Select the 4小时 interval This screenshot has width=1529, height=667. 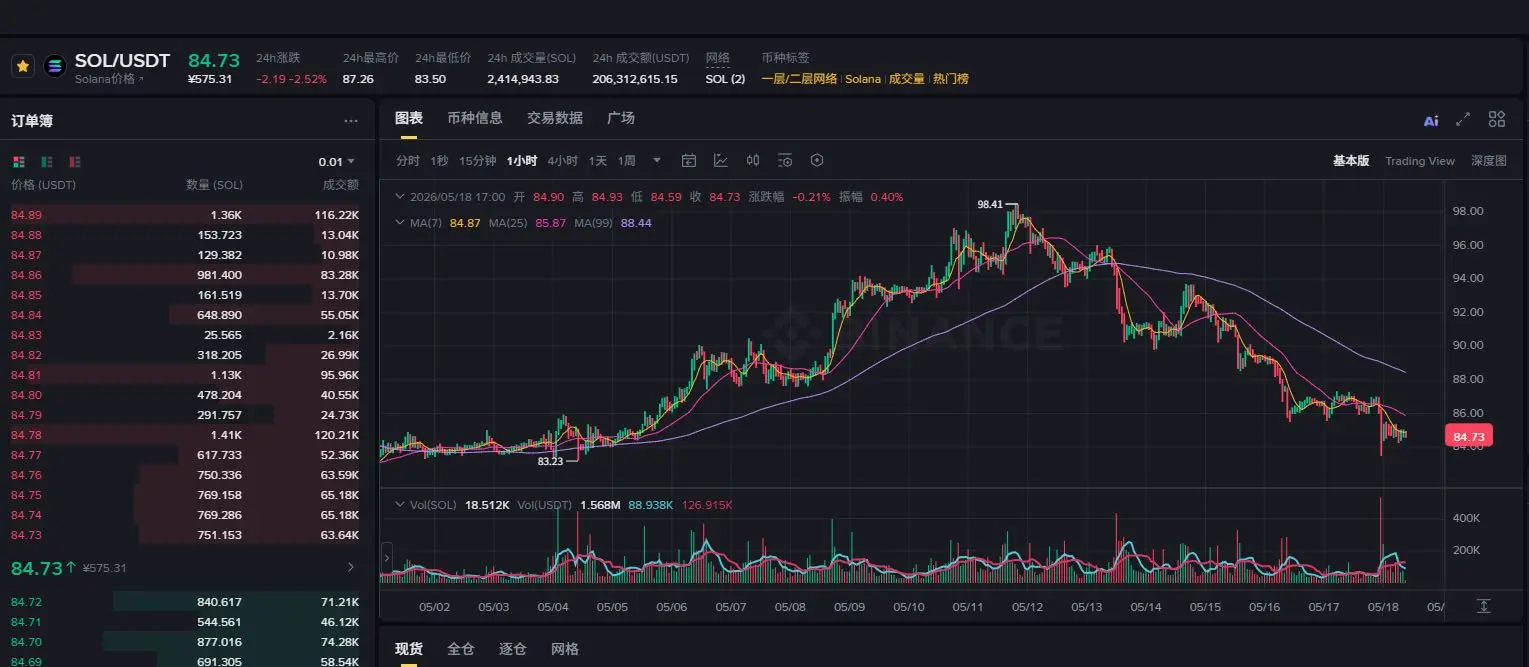click(563, 161)
